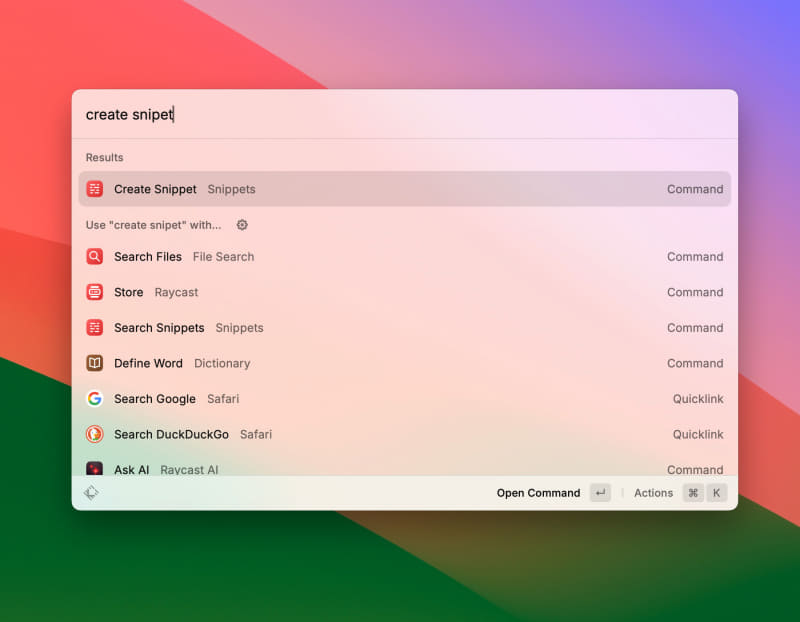
Task: Select the Store command title
Action: 129,292
